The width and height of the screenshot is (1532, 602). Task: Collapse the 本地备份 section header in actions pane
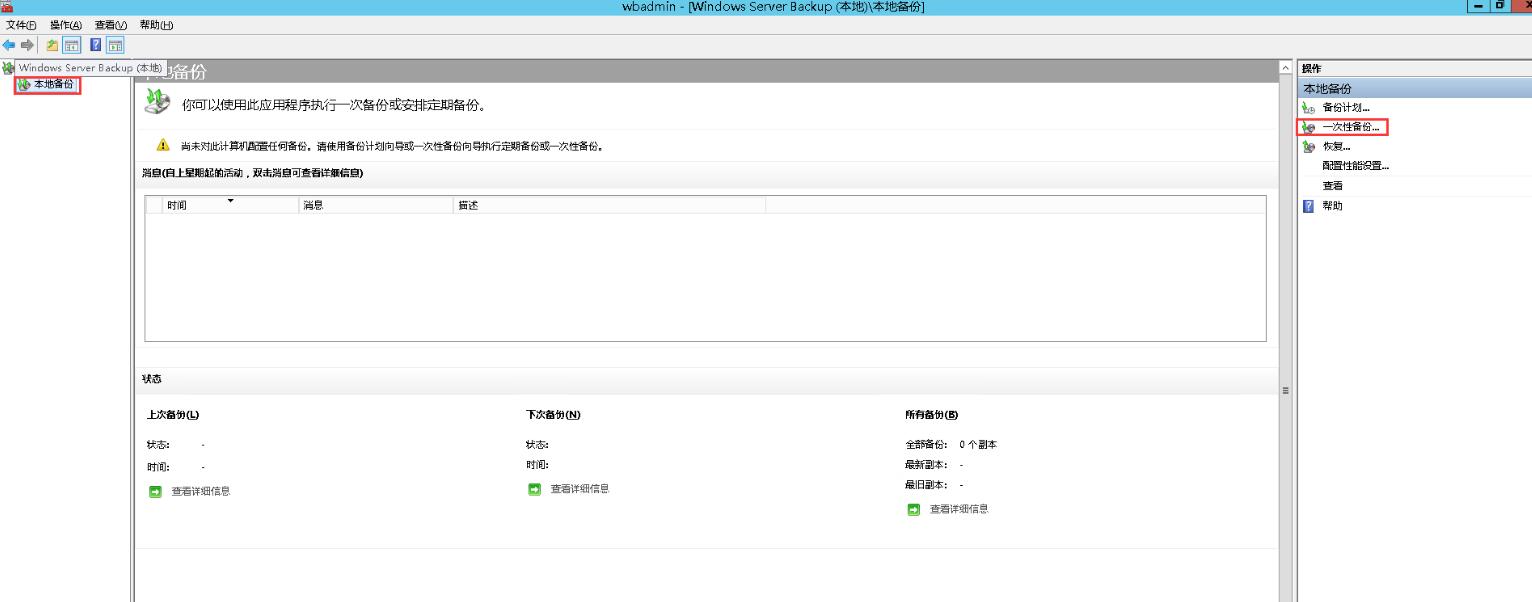1414,89
